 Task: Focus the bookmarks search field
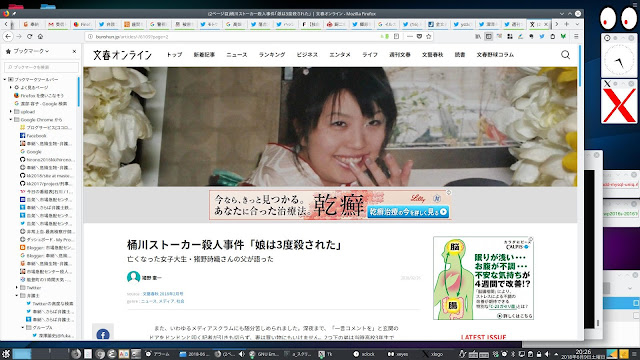point(41,67)
